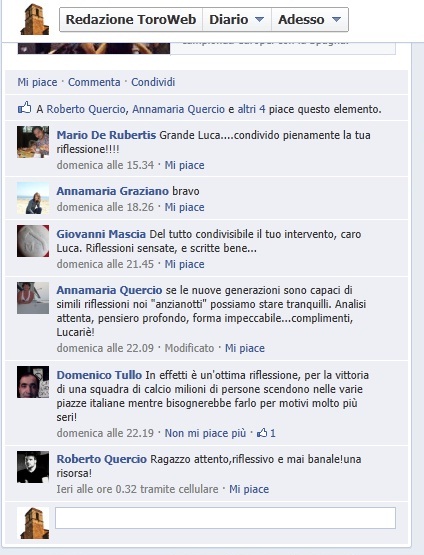This screenshot has width=424, height=555.
Task: Expand the Diario dropdown
Action: click(236, 19)
